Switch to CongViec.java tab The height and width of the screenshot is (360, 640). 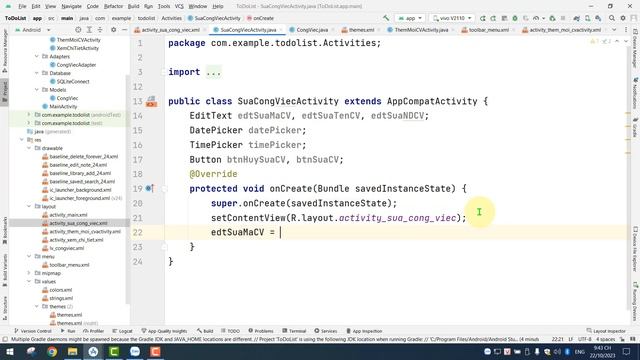click(x=309, y=30)
